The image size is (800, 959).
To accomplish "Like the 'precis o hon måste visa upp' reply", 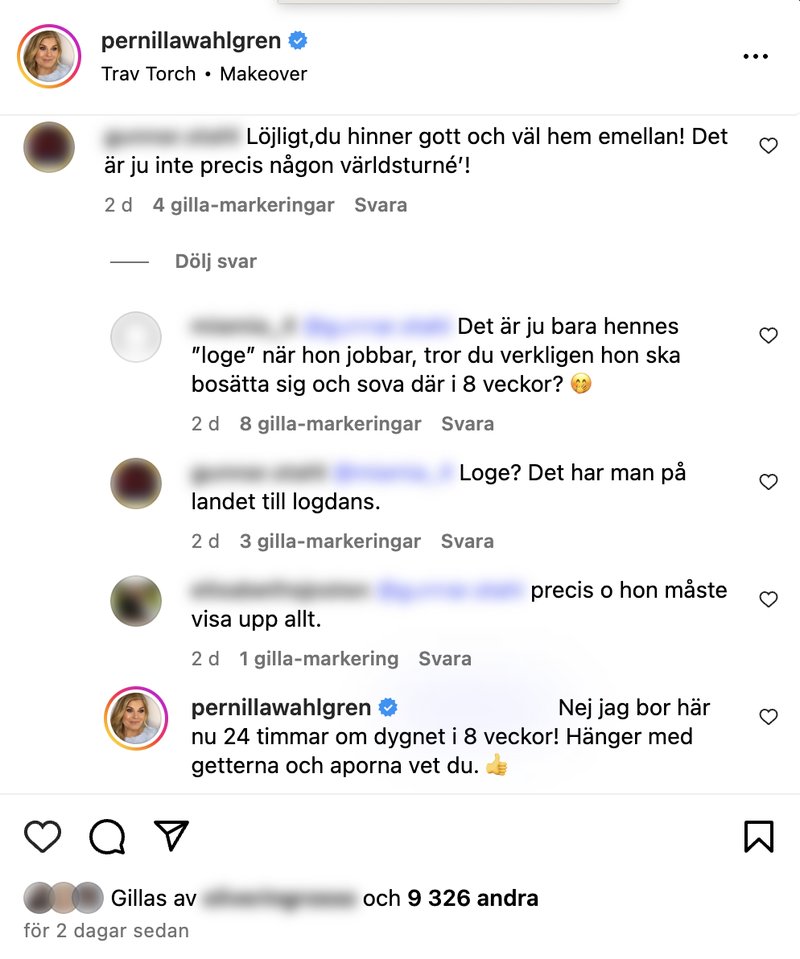I will click(x=768, y=599).
